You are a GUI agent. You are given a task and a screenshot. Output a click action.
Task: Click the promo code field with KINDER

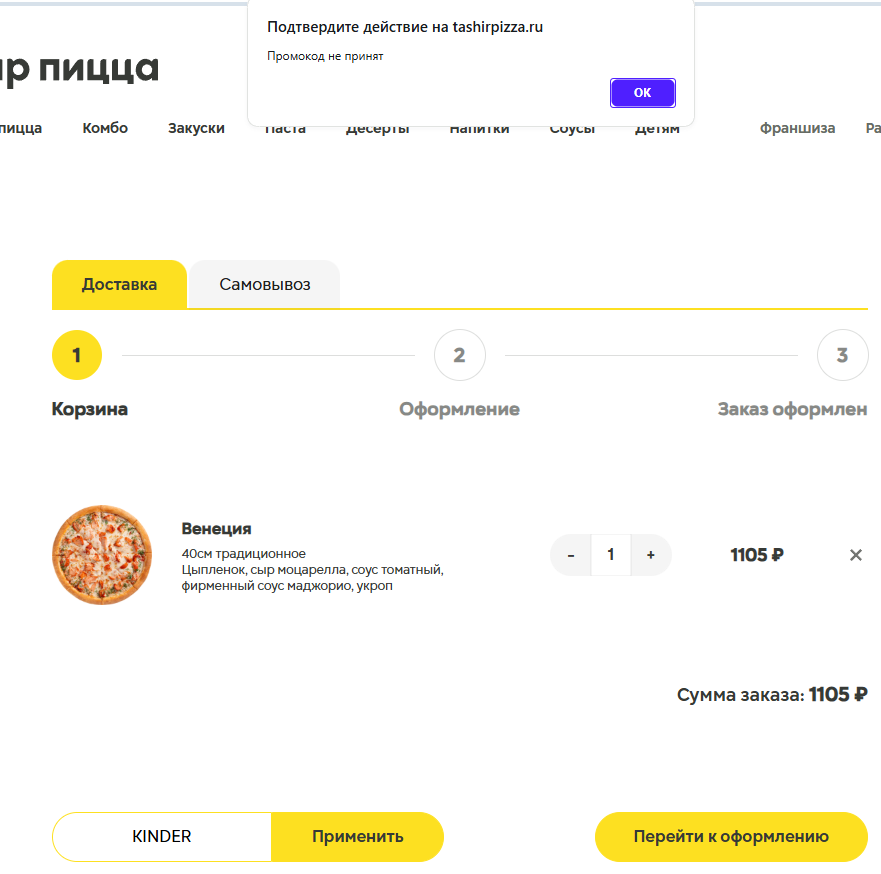click(x=162, y=837)
